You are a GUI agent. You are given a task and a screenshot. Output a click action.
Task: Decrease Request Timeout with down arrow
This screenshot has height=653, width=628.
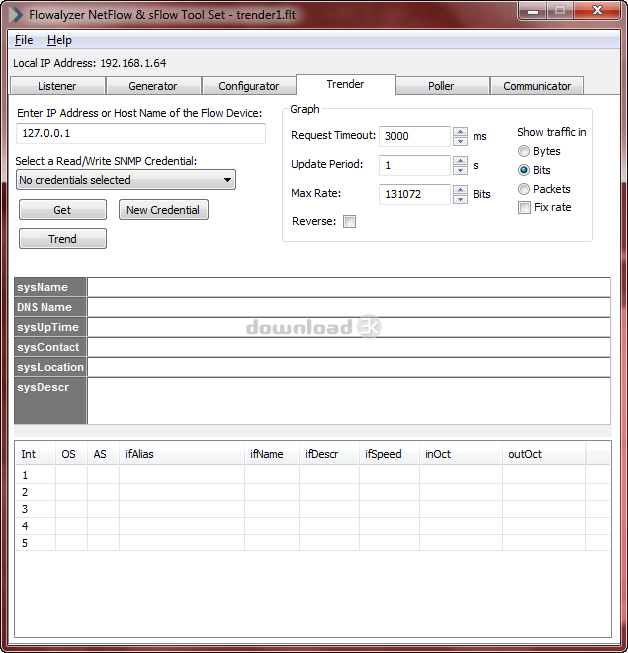point(460,141)
